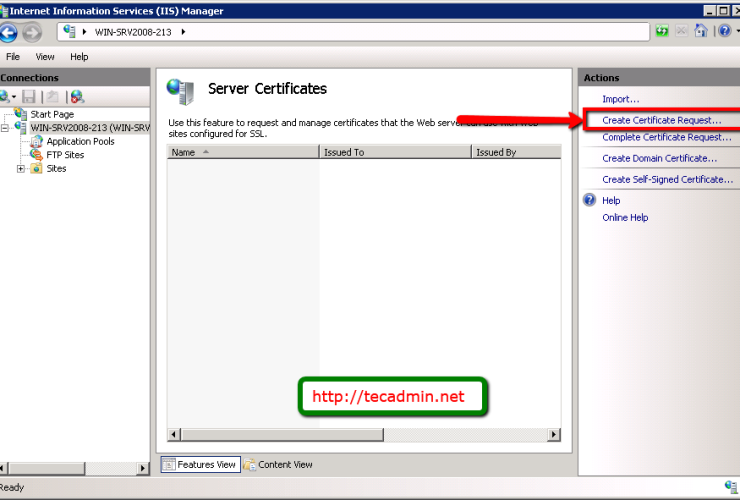Expand the Sites tree node
This screenshot has height=500, width=740.
pyautogui.click(x=21, y=169)
